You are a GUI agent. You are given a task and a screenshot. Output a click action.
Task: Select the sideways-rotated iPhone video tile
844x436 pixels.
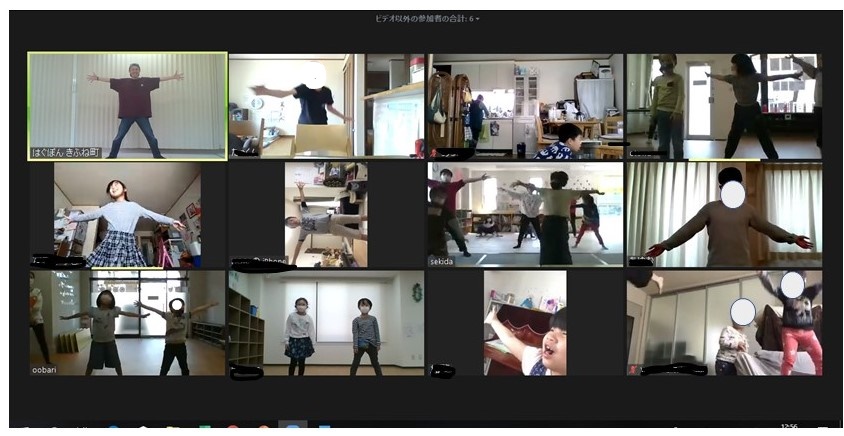click(x=326, y=215)
